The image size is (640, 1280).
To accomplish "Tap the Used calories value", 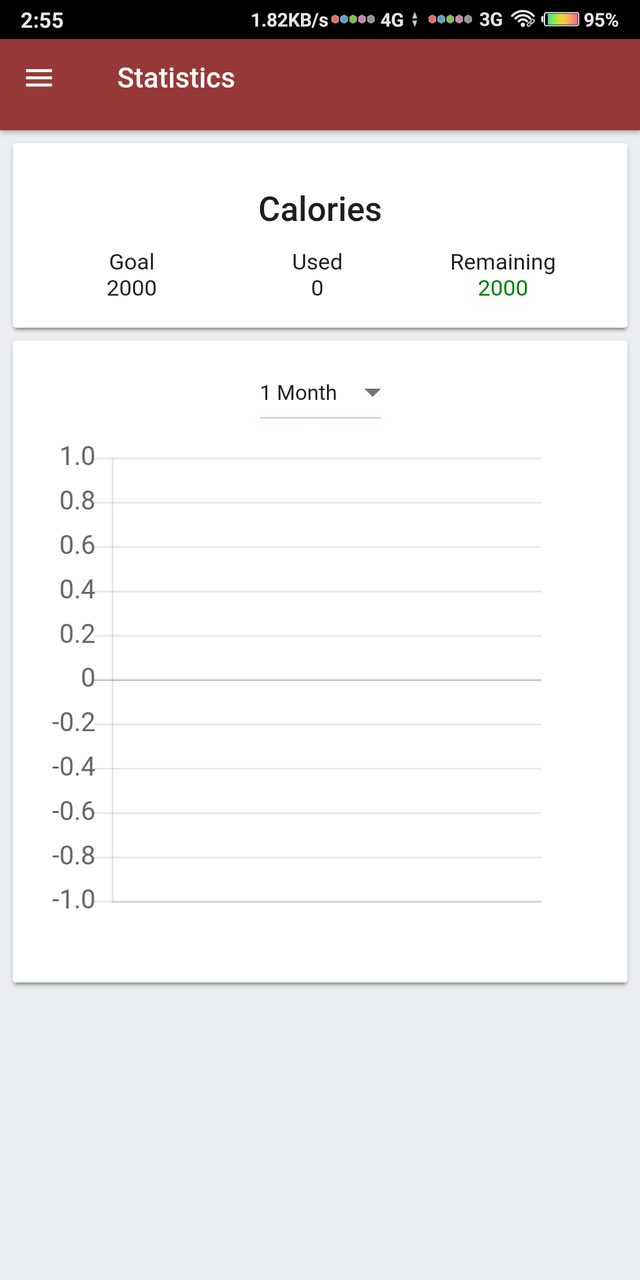I will pyautogui.click(x=317, y=289).
